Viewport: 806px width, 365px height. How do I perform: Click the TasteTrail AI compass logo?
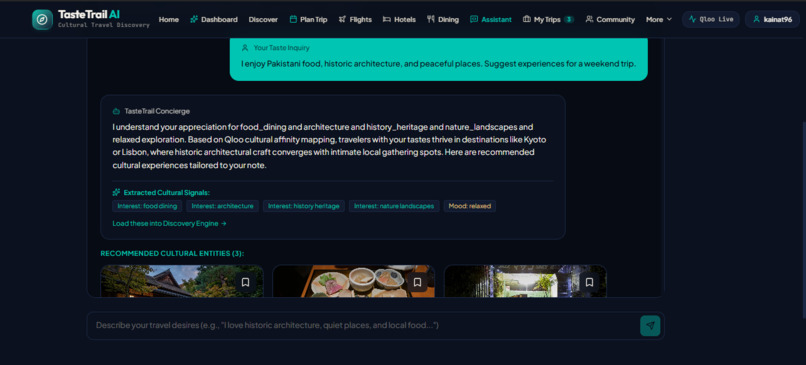(x=42, y=20)
